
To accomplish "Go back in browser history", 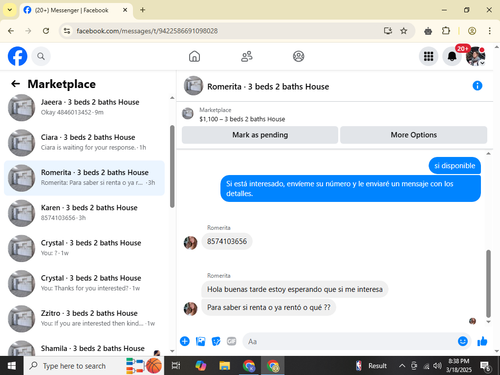I will click(11, 31).
